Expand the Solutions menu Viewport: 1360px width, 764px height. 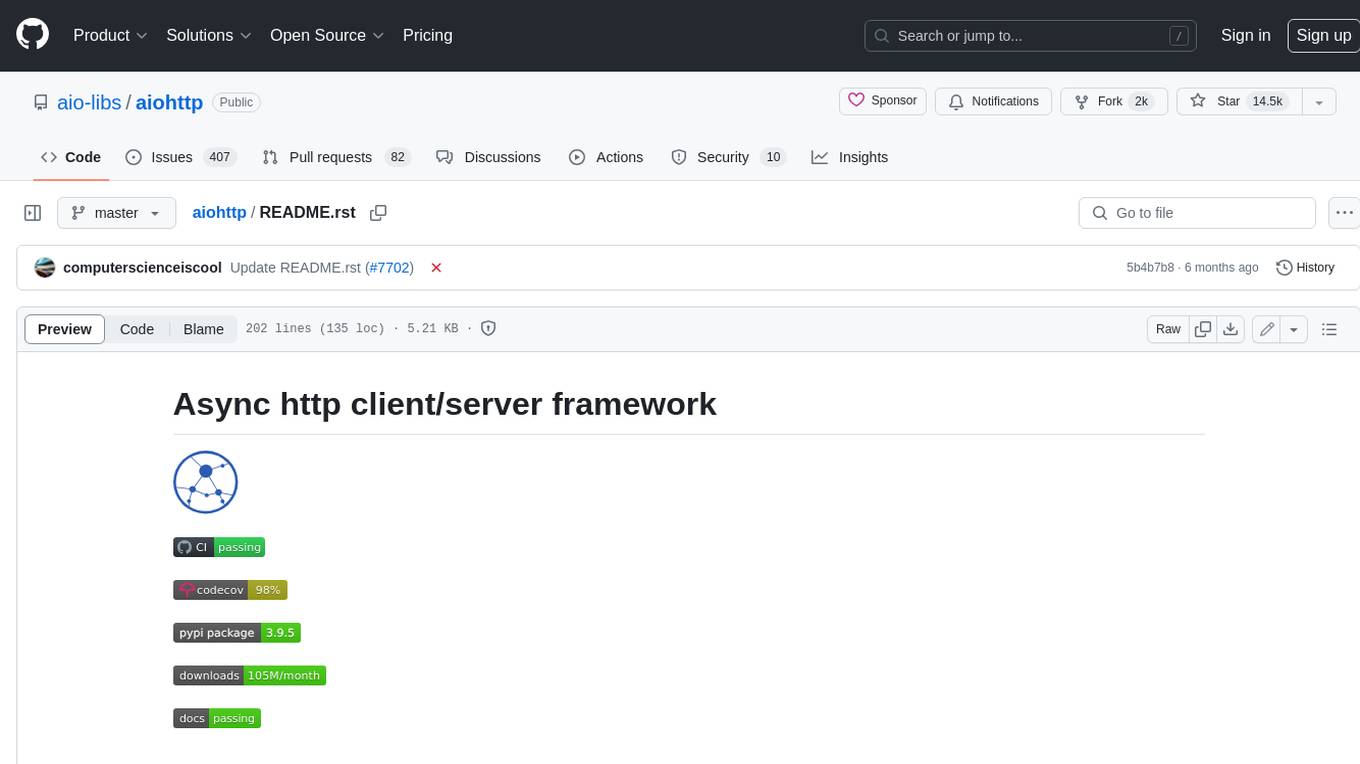coord(209,35)
